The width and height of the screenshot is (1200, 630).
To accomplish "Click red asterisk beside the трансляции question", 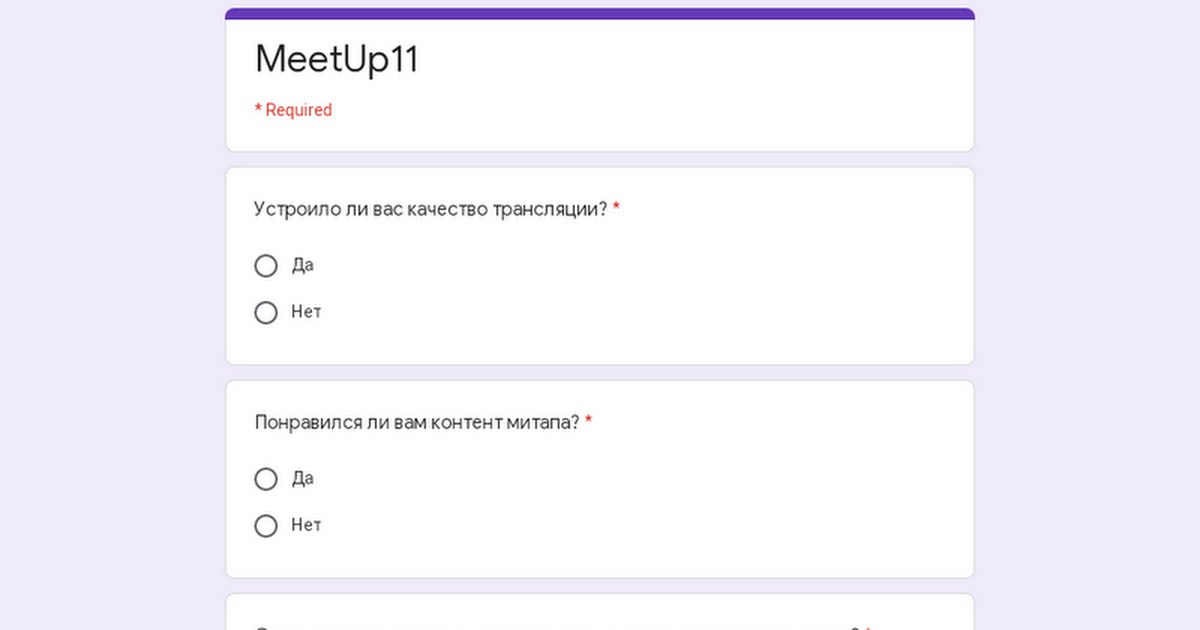I will (617, 209).
